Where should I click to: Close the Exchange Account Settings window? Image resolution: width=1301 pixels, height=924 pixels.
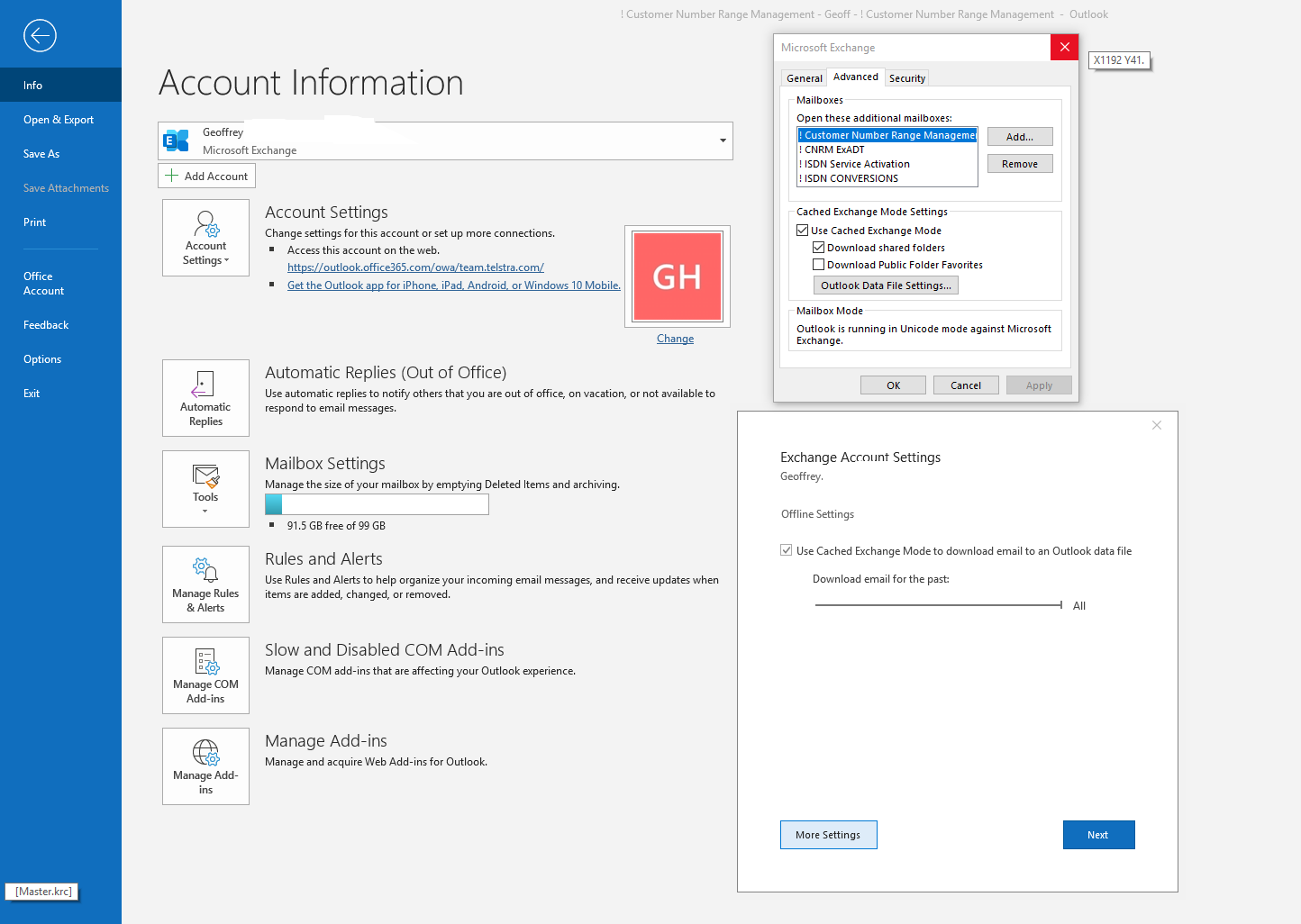[1157, 425]
